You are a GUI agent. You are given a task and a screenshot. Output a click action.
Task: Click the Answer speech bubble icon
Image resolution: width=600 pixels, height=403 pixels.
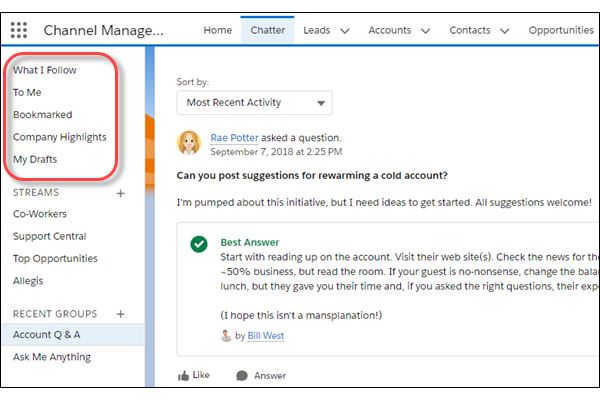click(x=242, y=376)
